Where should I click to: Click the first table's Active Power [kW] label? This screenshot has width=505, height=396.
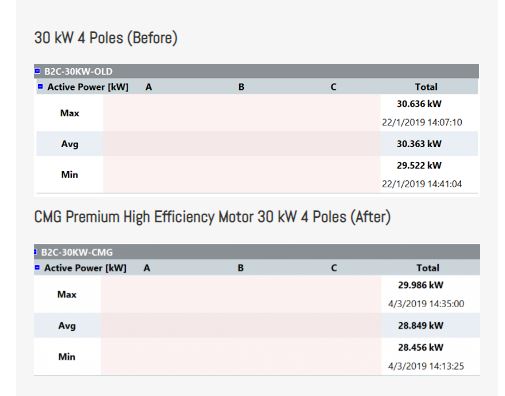pyautogui.click(x=88, y=87)
